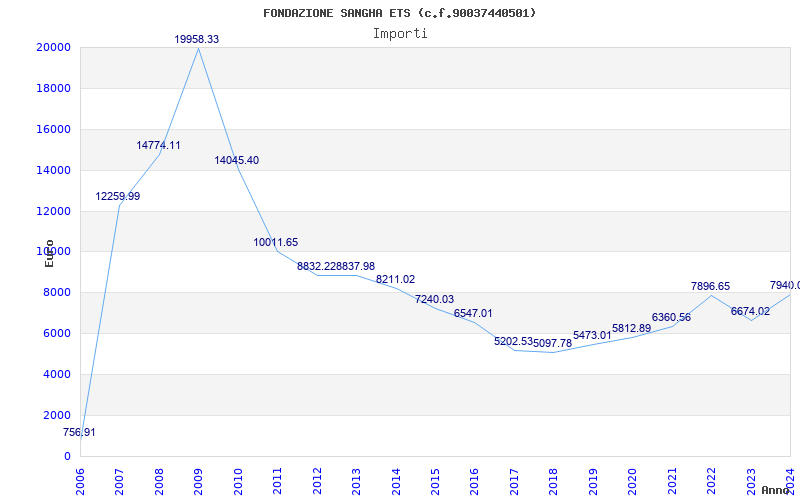This screenshot has height=500, width=800.
Task: Click the x-axis year 2022
Action: [x=711, y=482]
